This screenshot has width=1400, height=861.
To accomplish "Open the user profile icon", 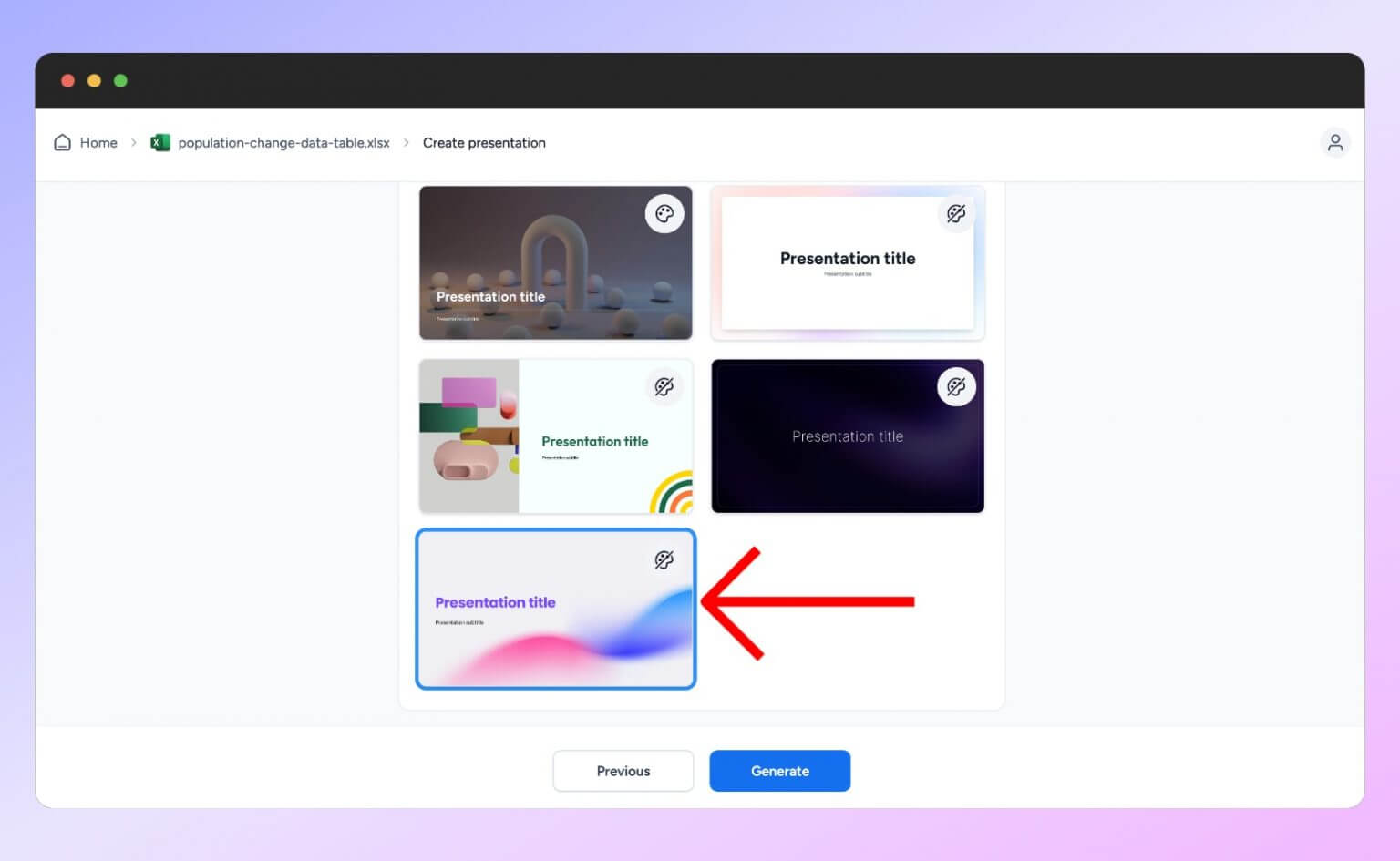I will point(1334,143).
